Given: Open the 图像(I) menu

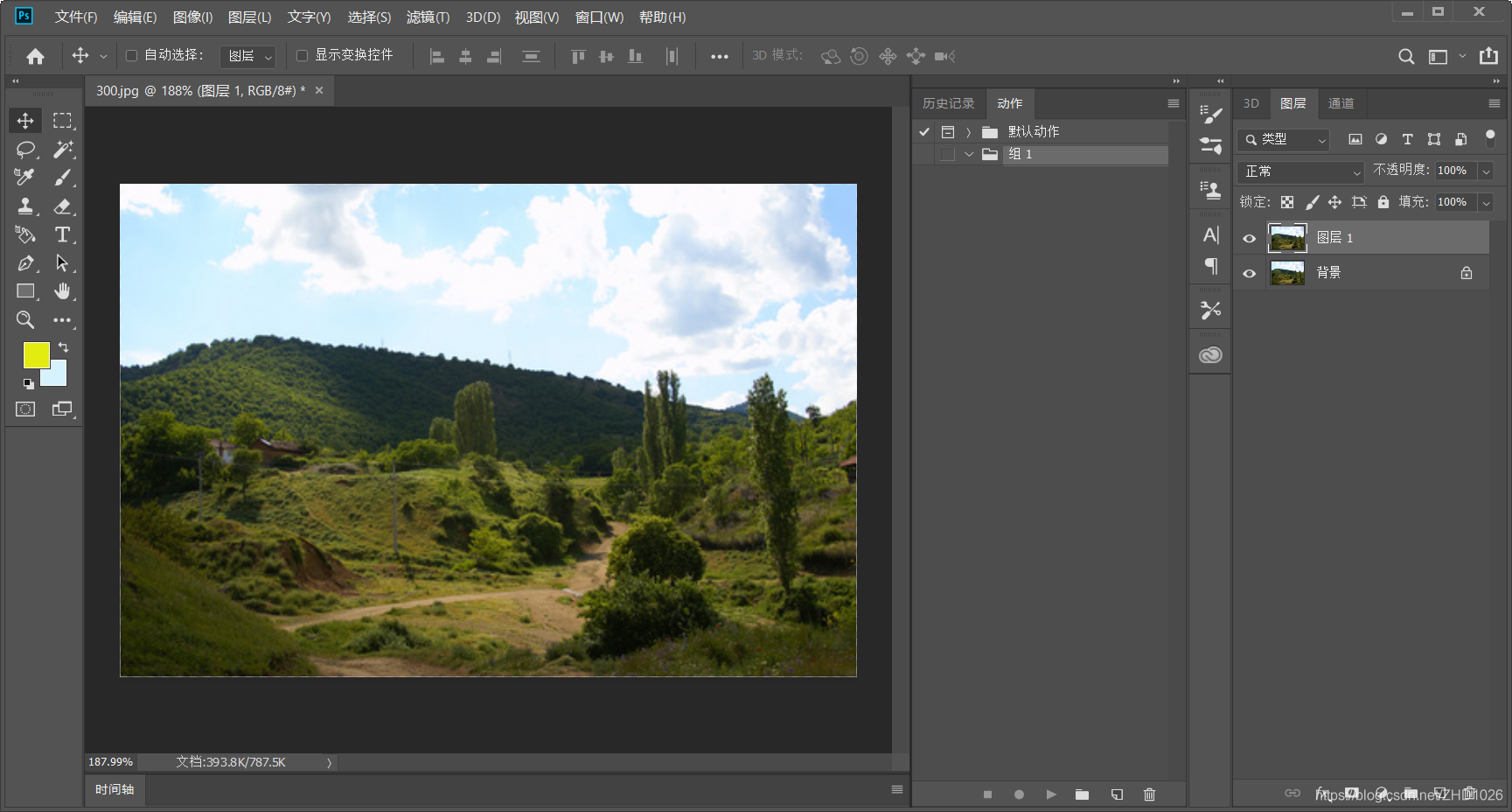Looking at the screenshot, I should click(193, 17).
